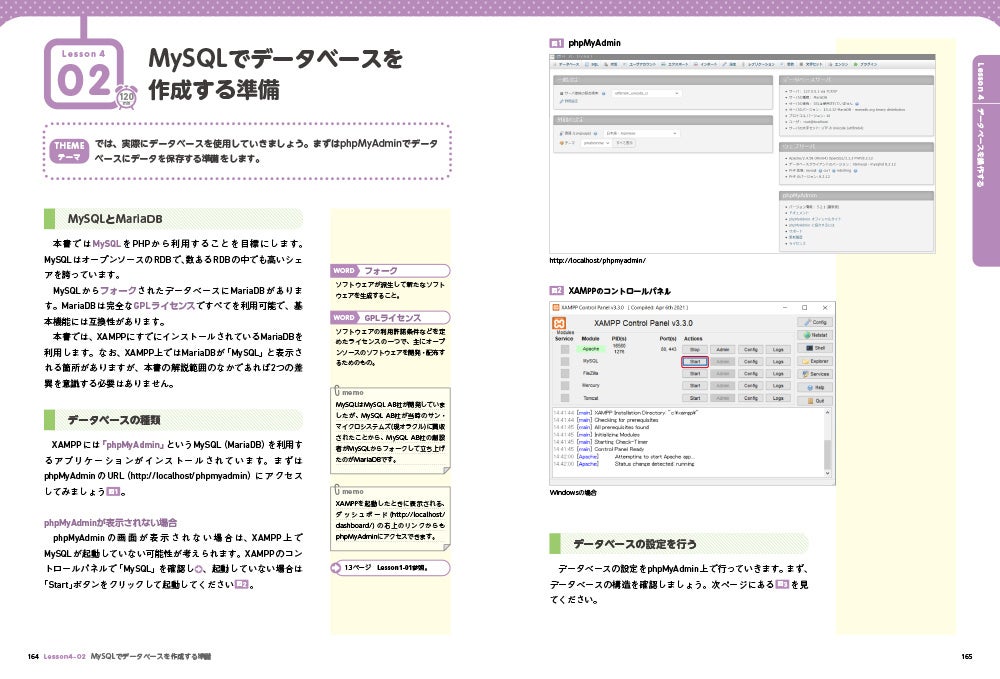Open the プラグイン tab
1000x679 pixels.
tap(865, 64)
